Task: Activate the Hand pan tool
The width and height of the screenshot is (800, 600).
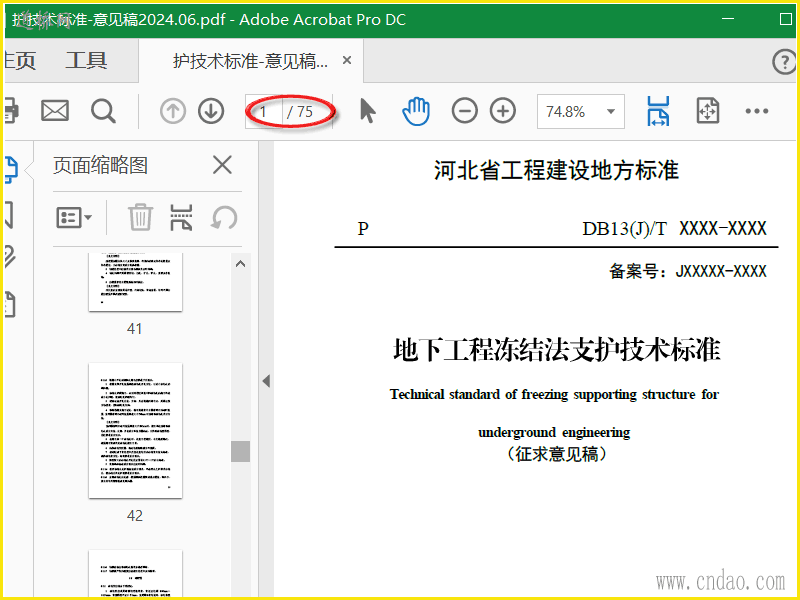Action: [416, 111]
